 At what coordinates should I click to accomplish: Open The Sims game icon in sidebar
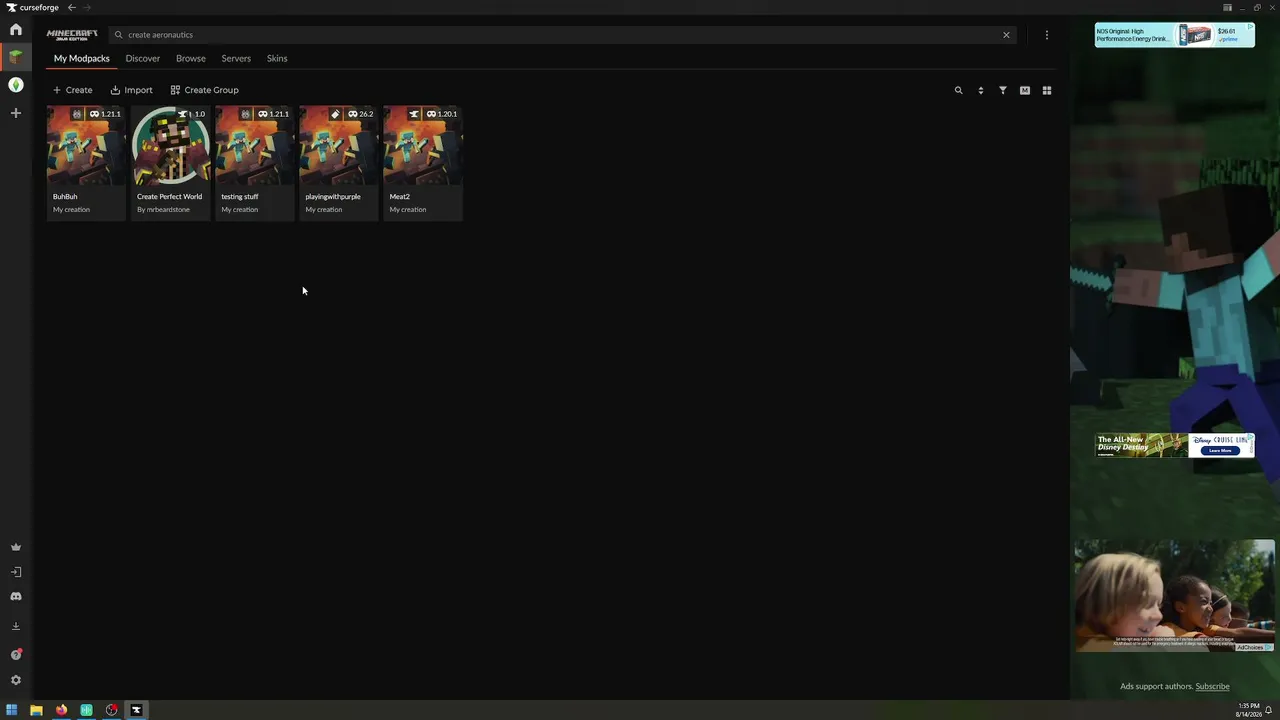[x=15, y=85]
